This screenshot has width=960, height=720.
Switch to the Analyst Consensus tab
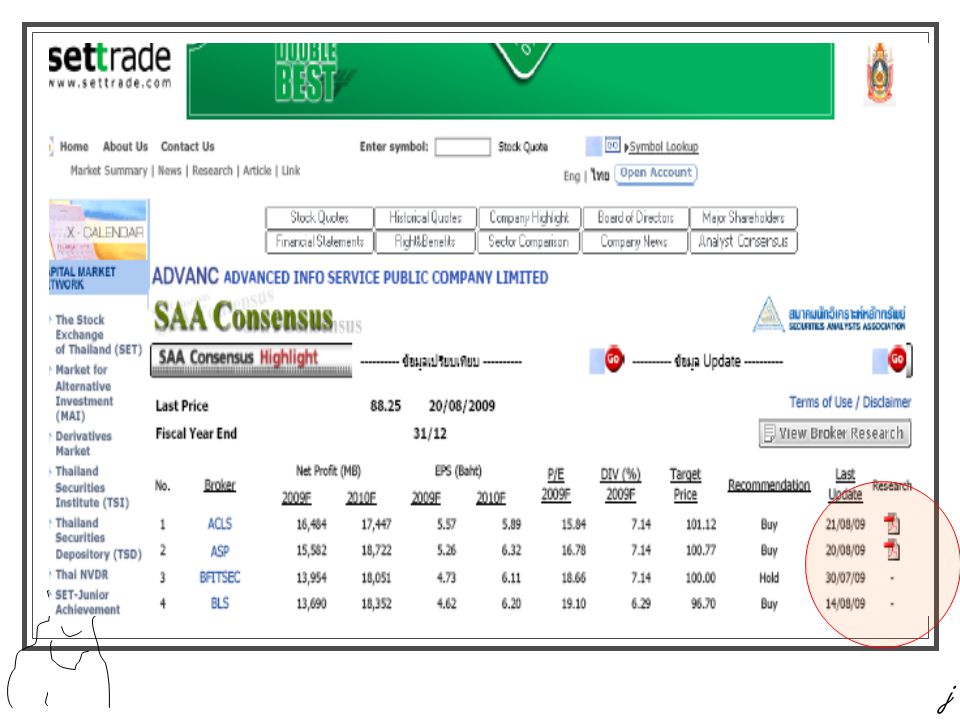(x=743, y=241)
